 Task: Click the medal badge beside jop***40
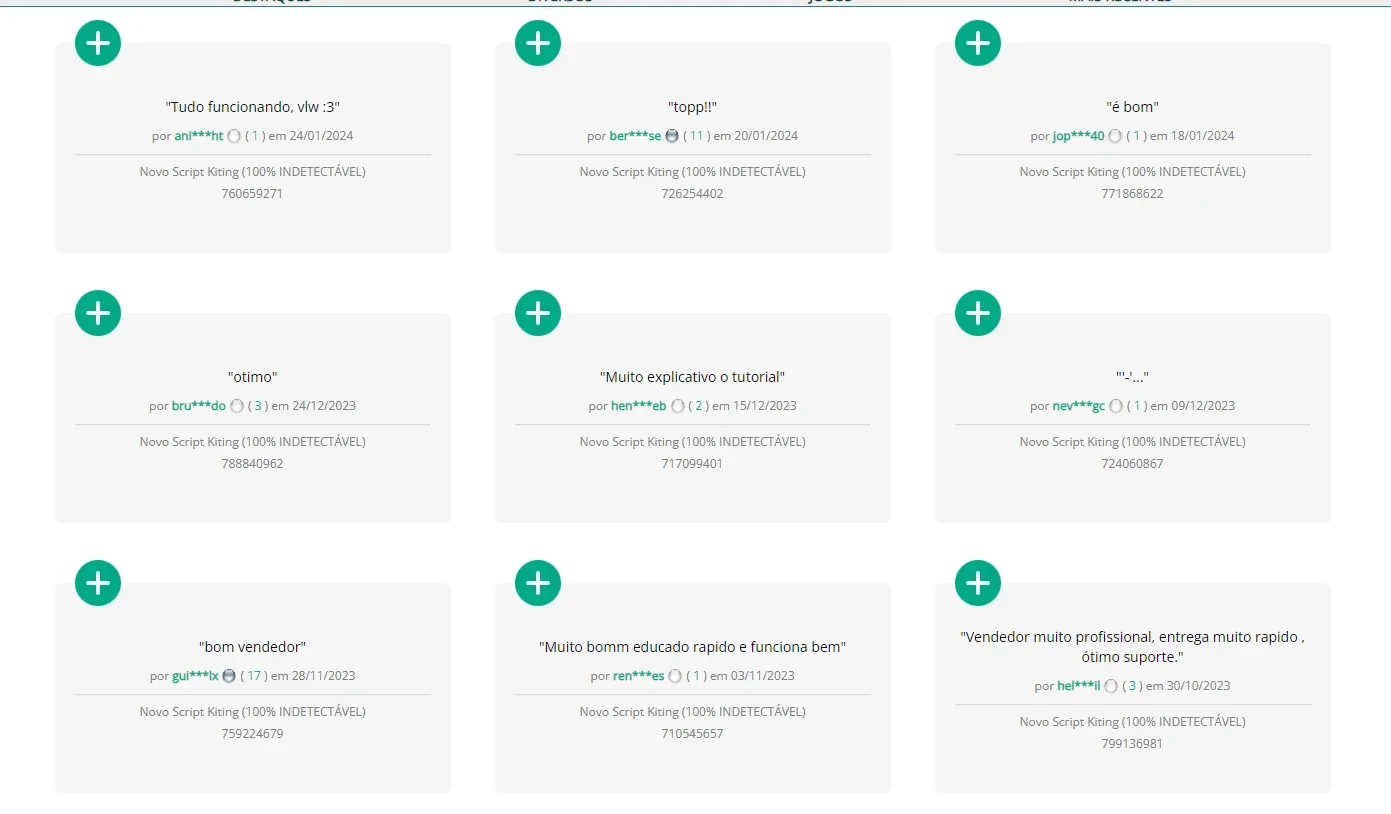point(1115,136)
